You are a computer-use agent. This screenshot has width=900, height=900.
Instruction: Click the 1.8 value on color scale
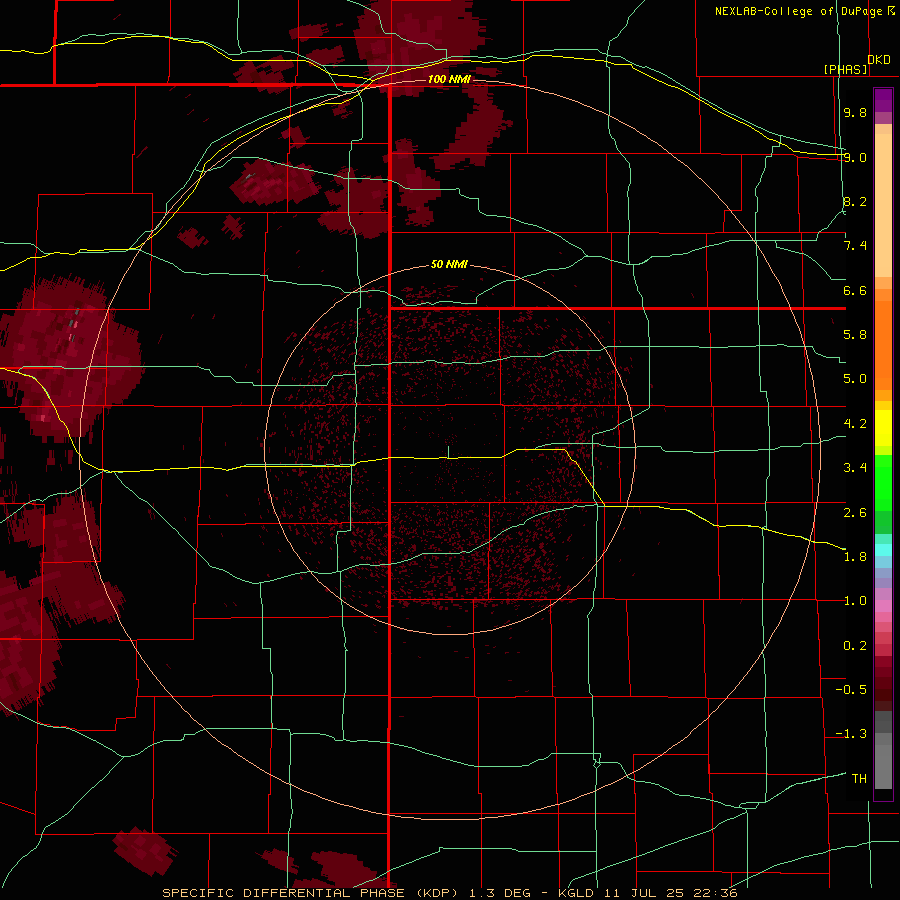[855, 557]
